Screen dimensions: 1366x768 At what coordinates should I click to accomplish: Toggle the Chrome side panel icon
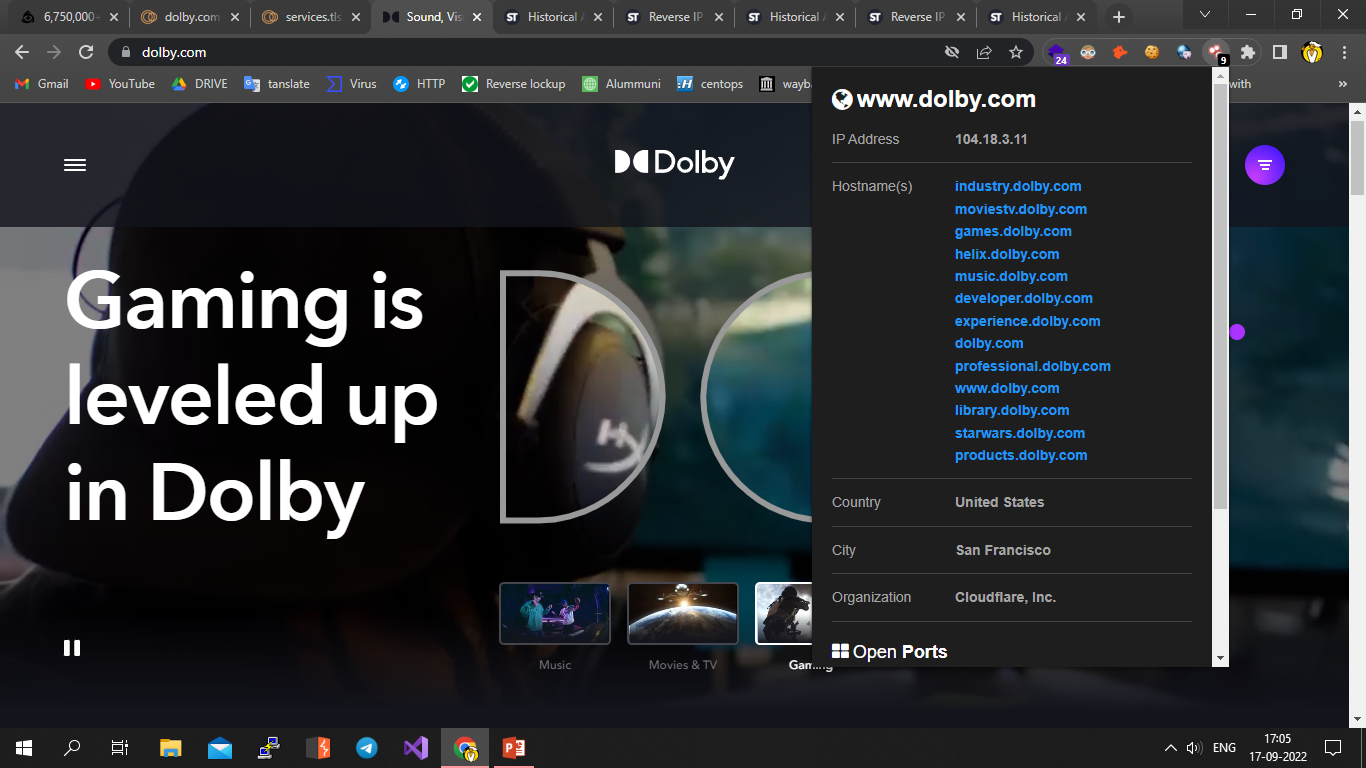click(1279, 52)
